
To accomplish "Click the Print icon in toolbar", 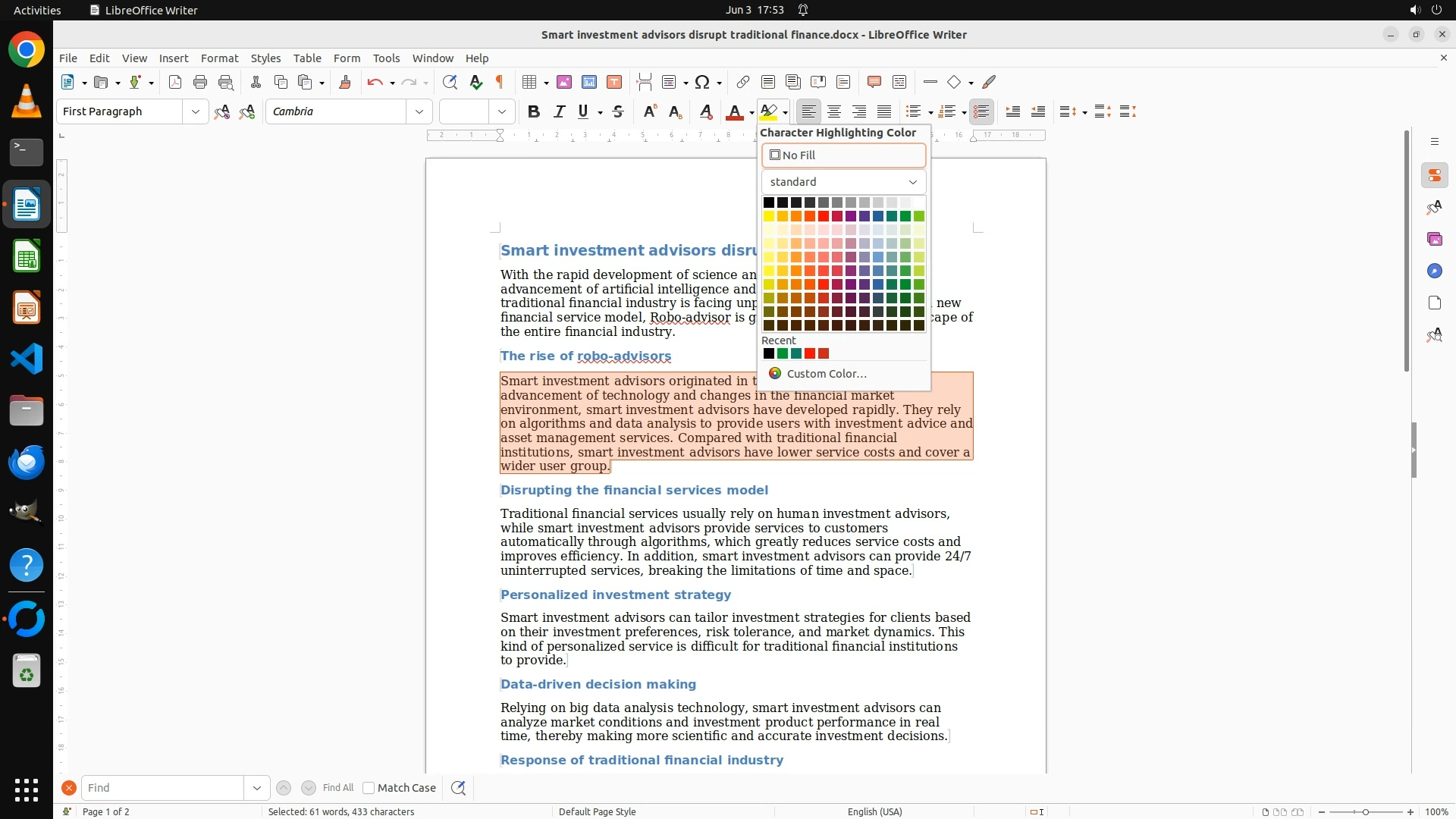I will tap(200, 82).
